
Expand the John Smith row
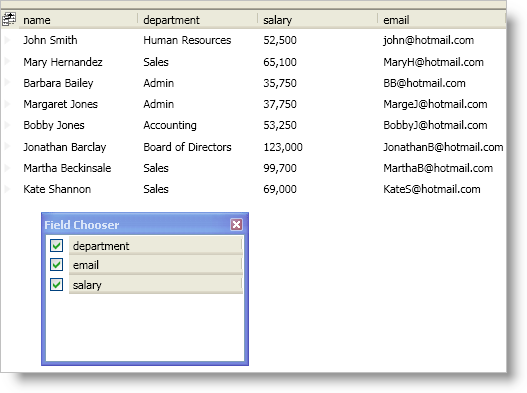pyautogui.click(x=7, y=40)
